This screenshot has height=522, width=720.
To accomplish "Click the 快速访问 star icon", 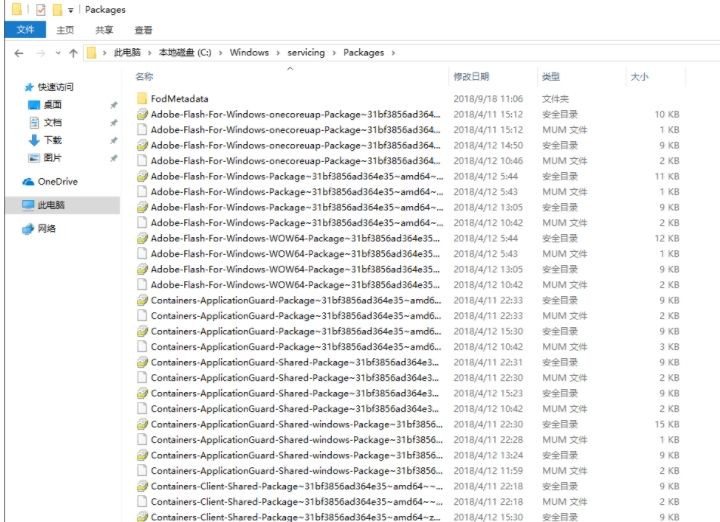I will pyautogui.click(x=29, y=87).
